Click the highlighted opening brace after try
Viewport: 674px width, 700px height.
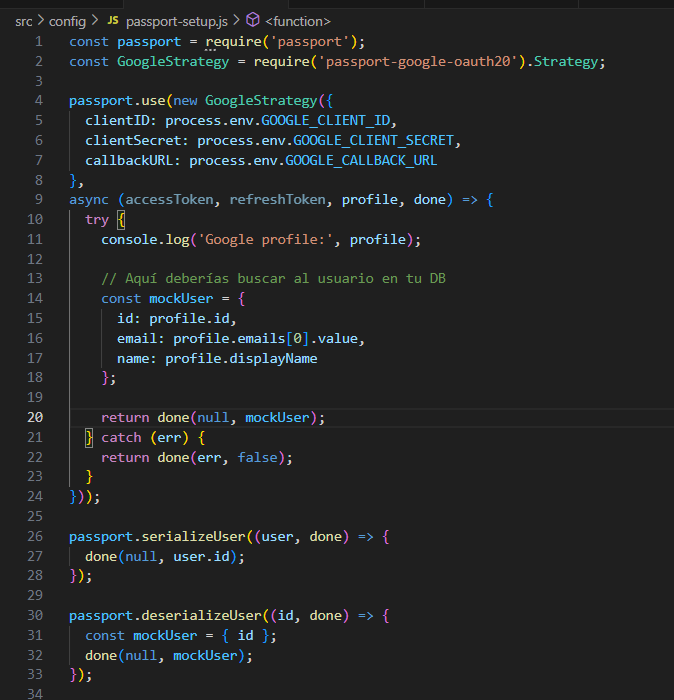121,220
